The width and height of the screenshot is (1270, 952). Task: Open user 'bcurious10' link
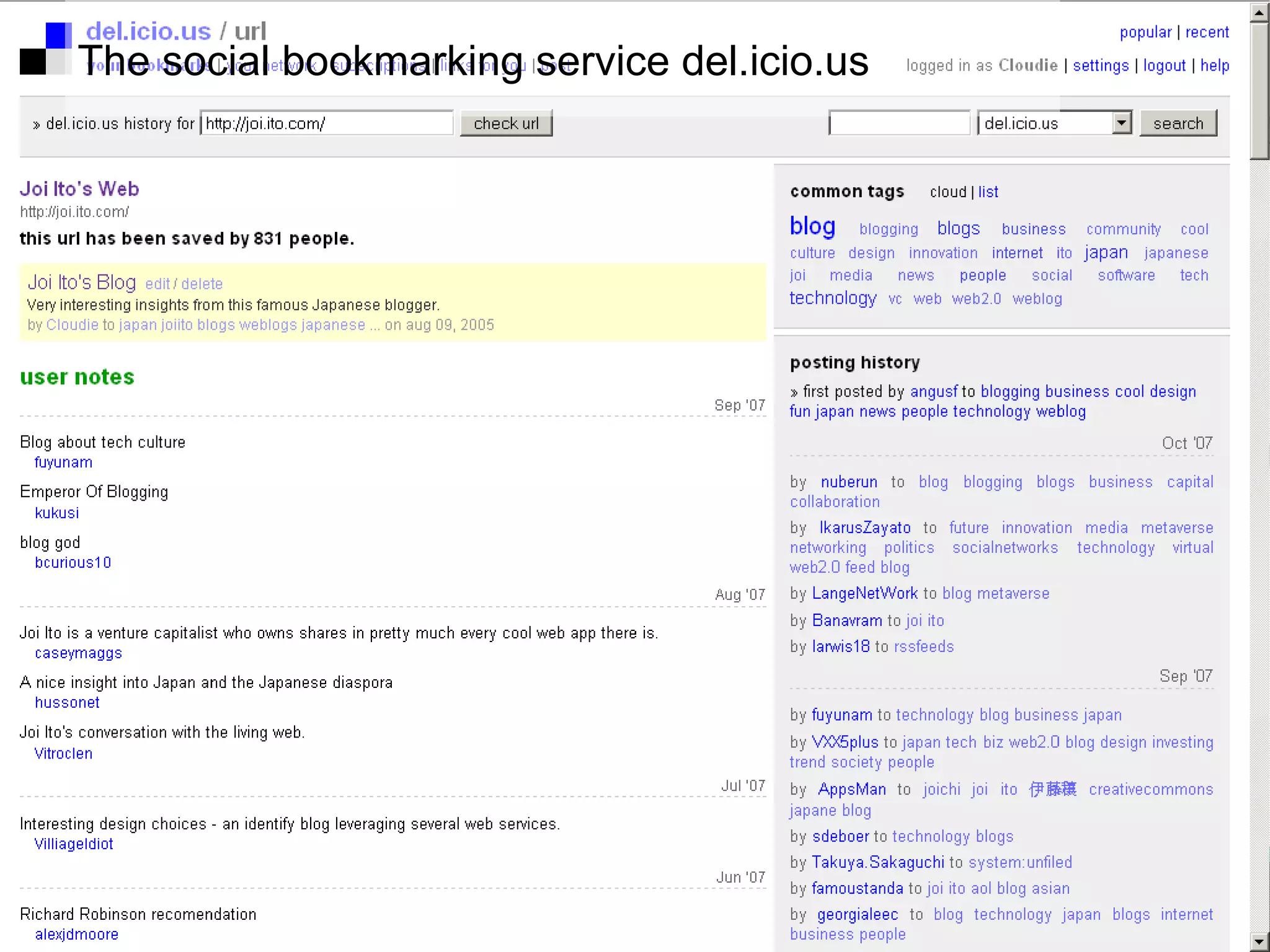click(73, 562)
